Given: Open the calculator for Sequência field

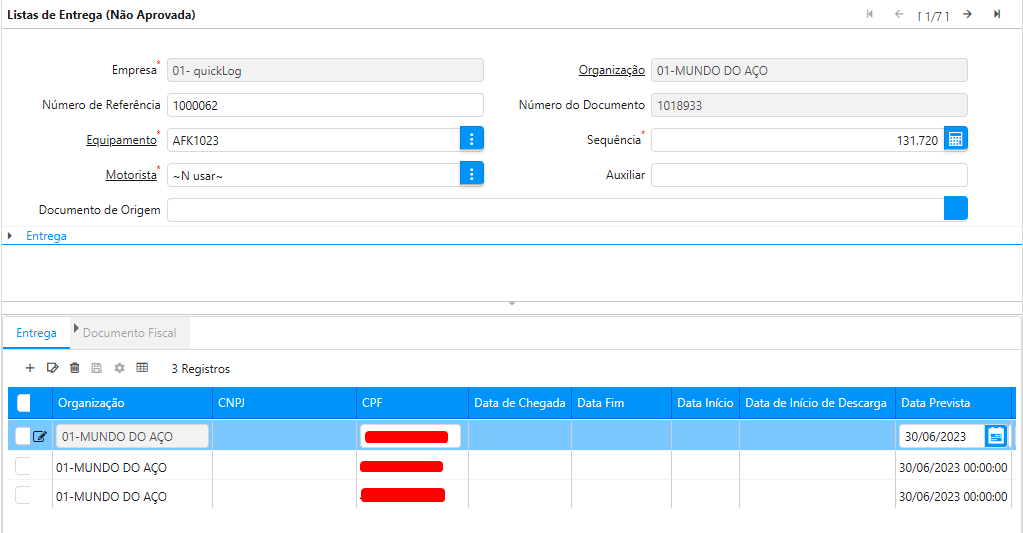Looking at the screenshot, I should pos(955,140).
